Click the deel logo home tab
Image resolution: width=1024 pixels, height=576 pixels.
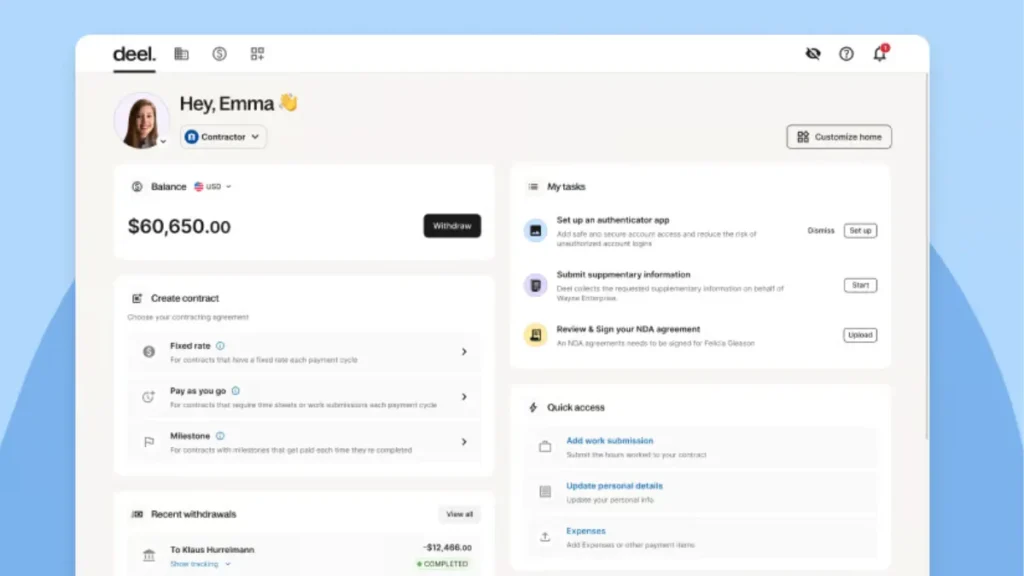point(134,54)
